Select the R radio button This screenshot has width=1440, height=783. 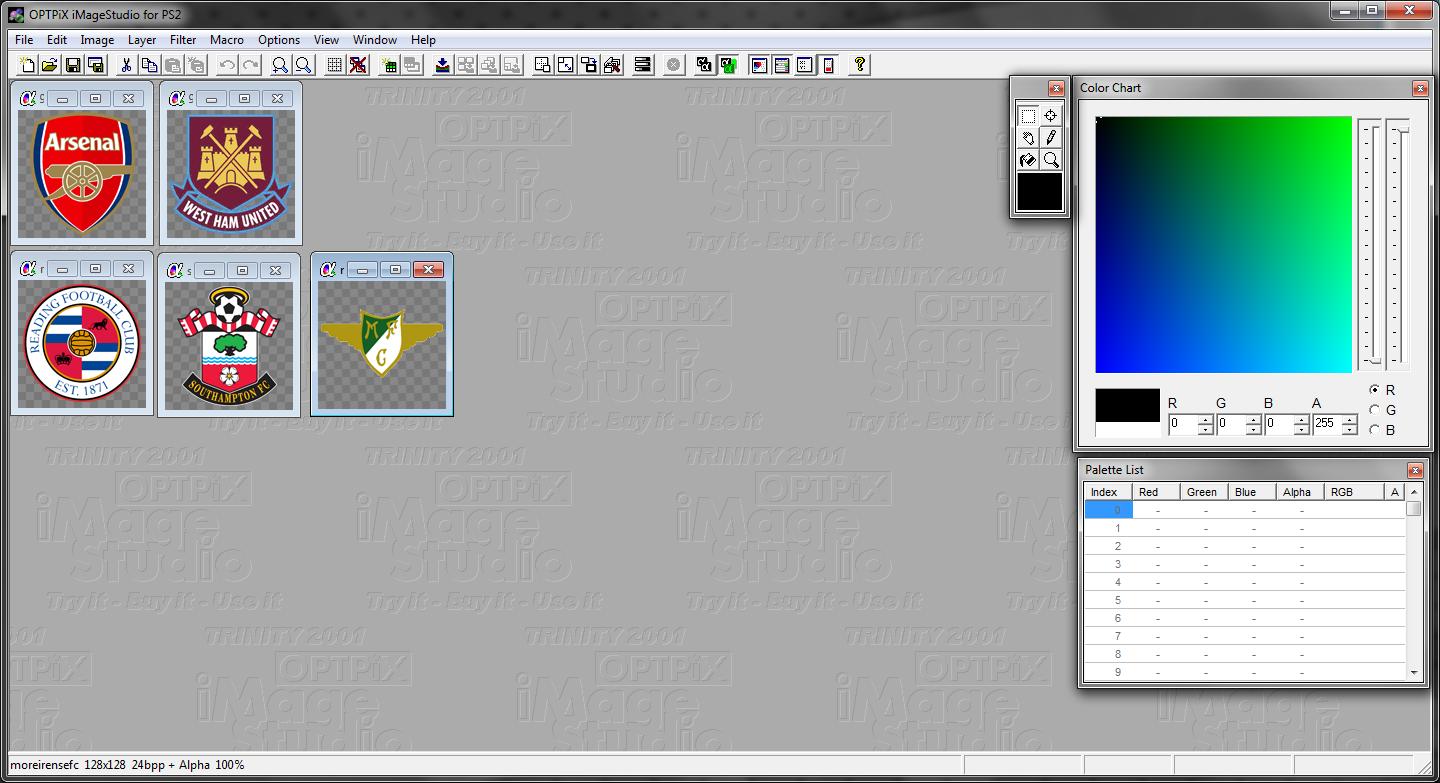click(1374, 390)
